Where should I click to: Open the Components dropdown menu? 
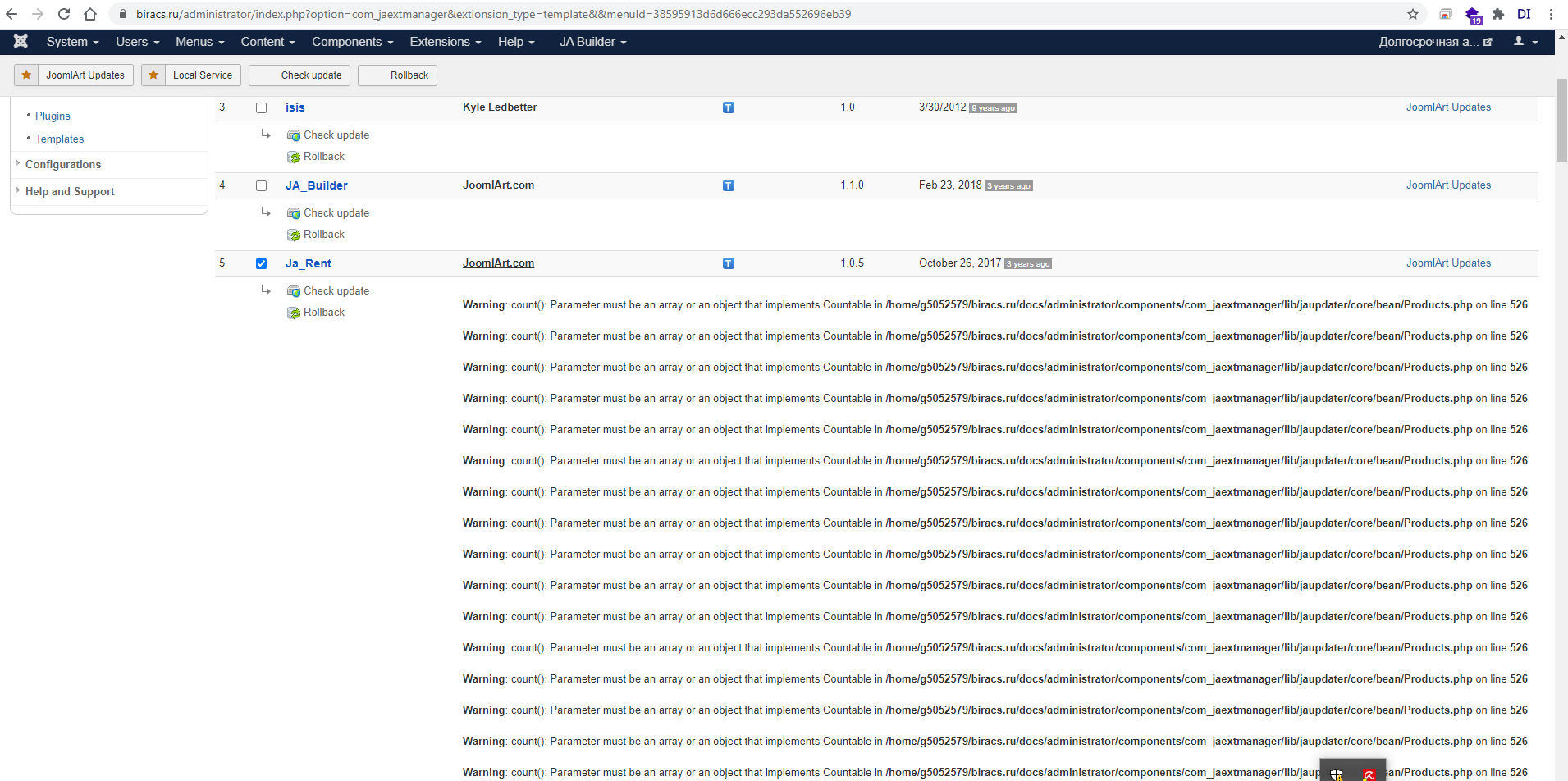point(353,42)
